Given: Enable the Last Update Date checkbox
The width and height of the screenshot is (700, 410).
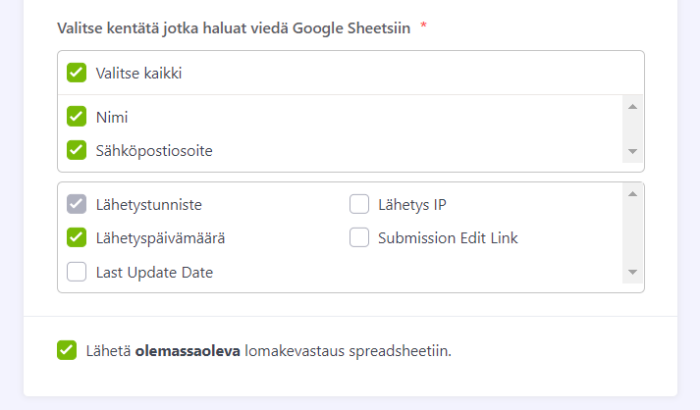Looking at the screenshot, I should (77, 271).
